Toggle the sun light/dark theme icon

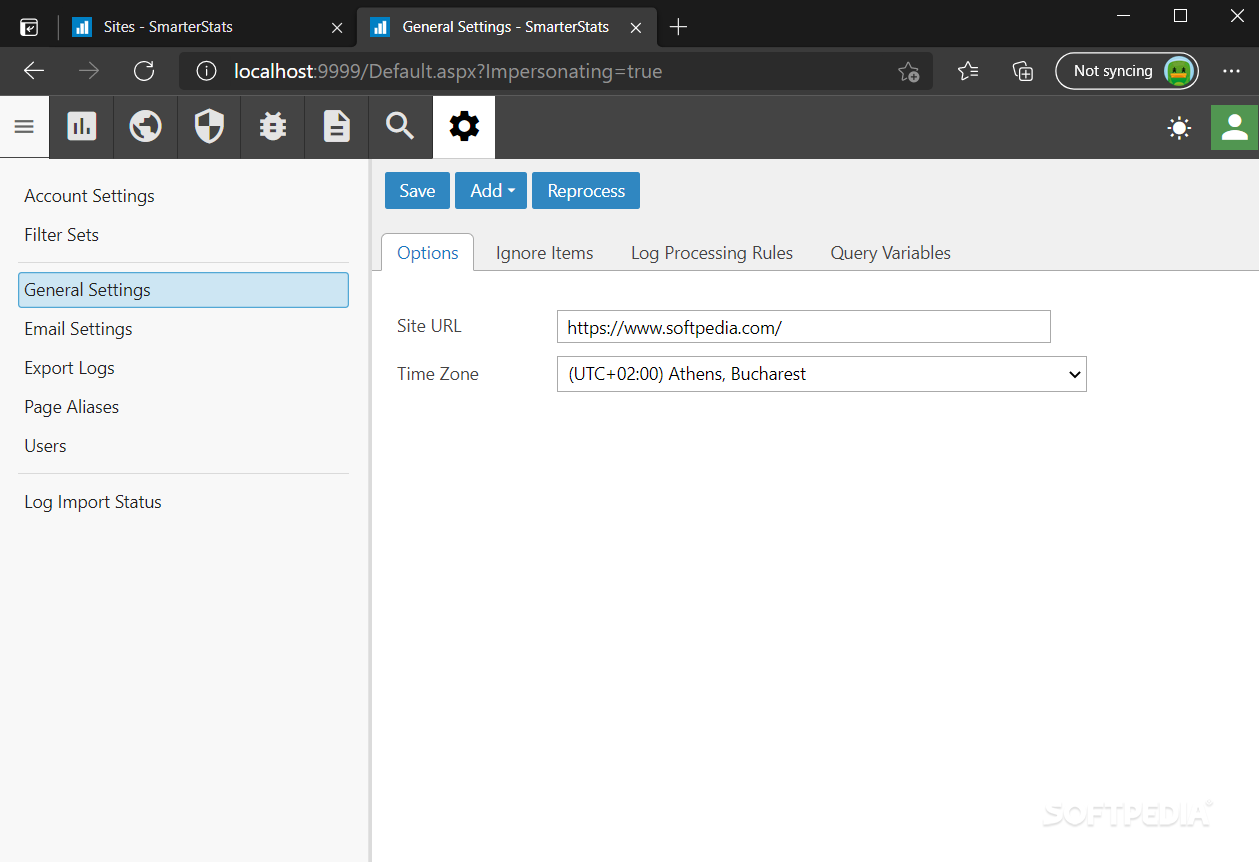click(1180, 128)
